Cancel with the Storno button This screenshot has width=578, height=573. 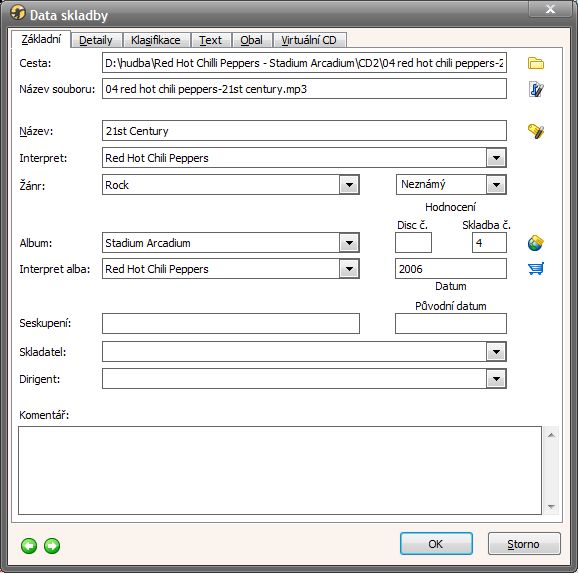point(524,544)
